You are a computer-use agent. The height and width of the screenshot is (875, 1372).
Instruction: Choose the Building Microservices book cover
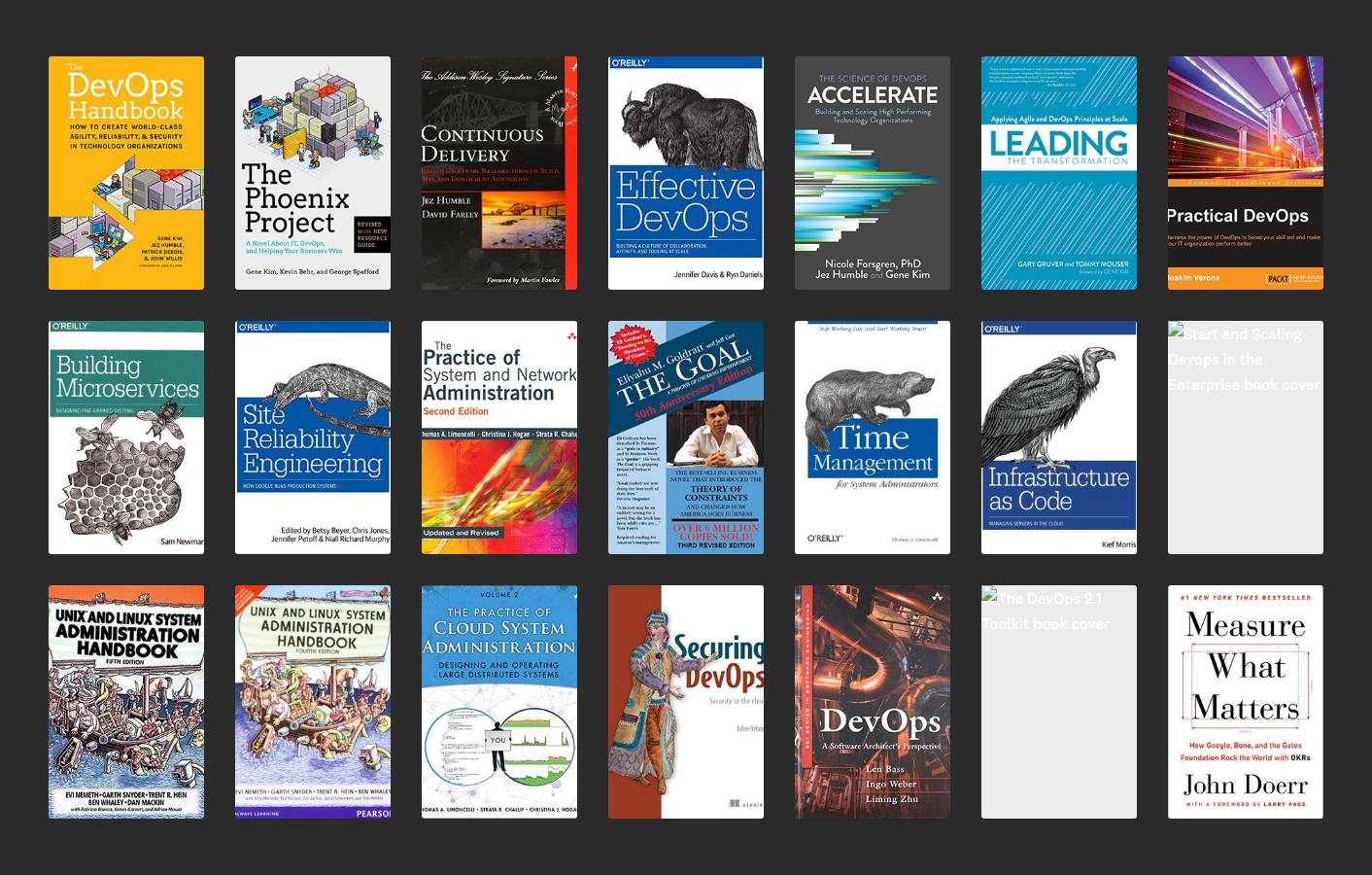tap(126, 437)
